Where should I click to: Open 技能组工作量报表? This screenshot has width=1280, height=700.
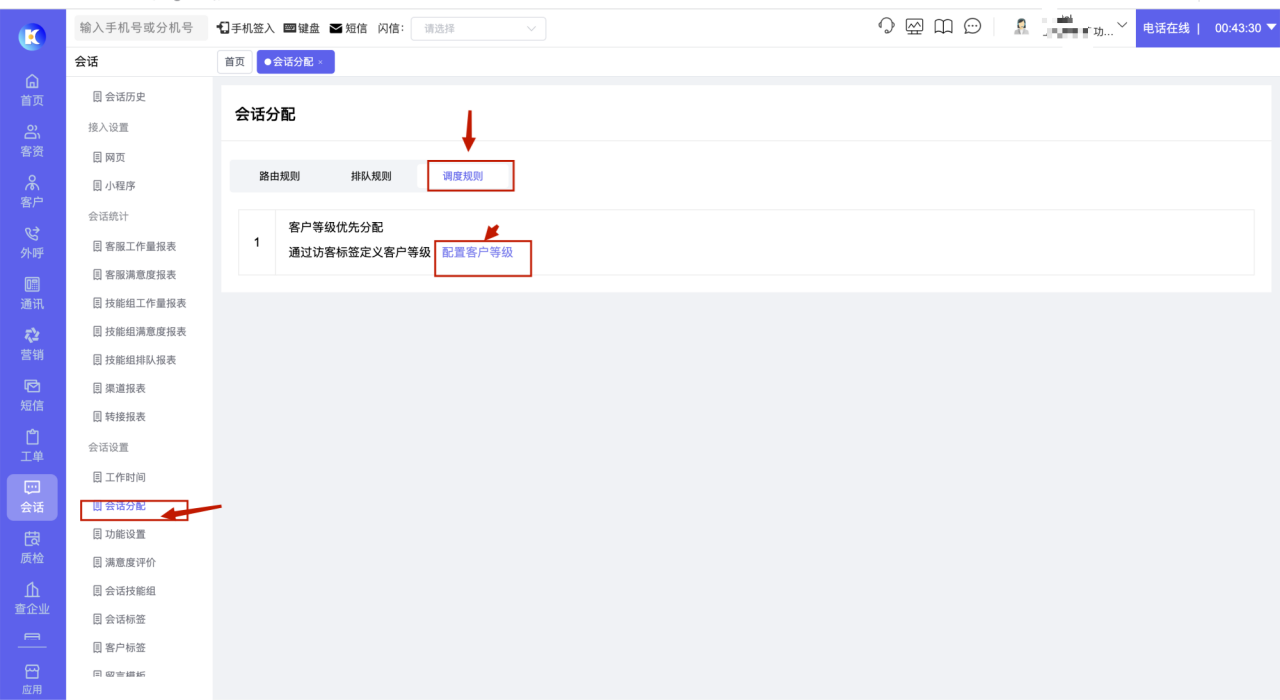139,303
